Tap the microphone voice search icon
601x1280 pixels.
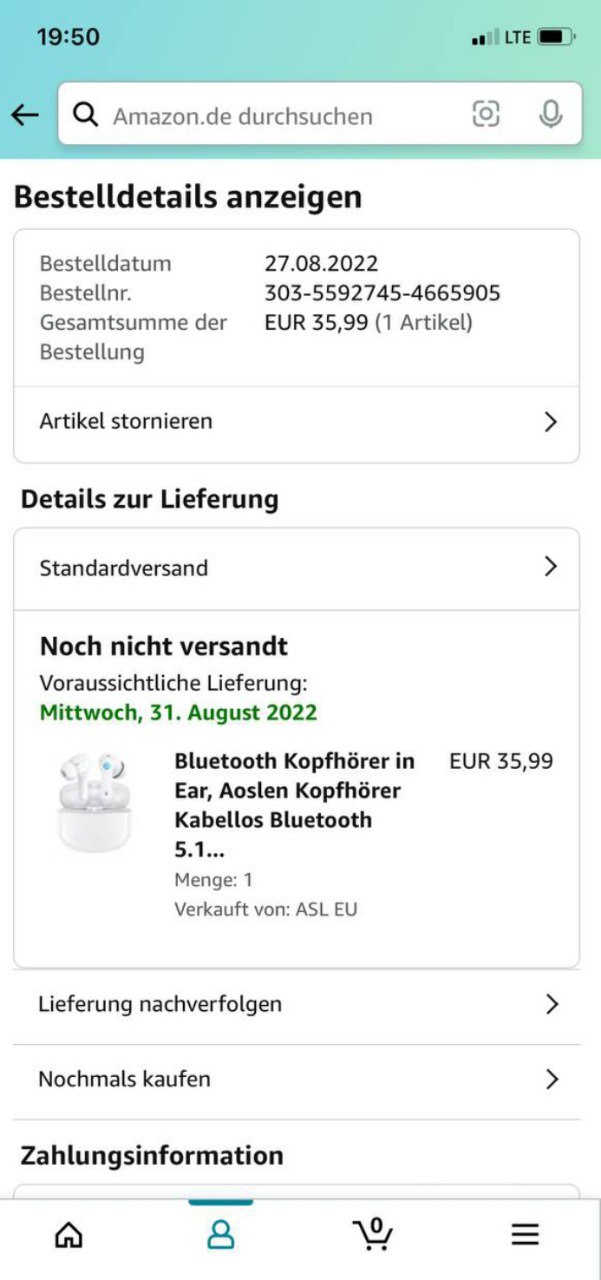coord(550,114)
